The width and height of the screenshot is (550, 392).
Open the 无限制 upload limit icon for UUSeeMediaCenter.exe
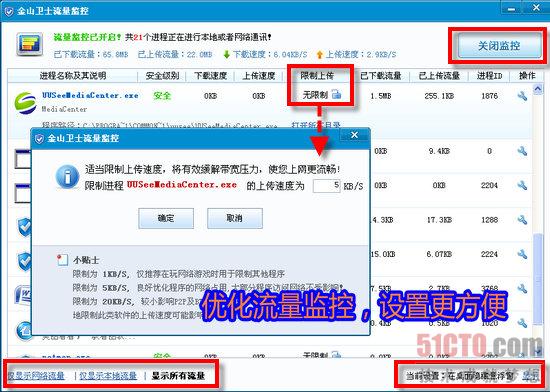336,94
